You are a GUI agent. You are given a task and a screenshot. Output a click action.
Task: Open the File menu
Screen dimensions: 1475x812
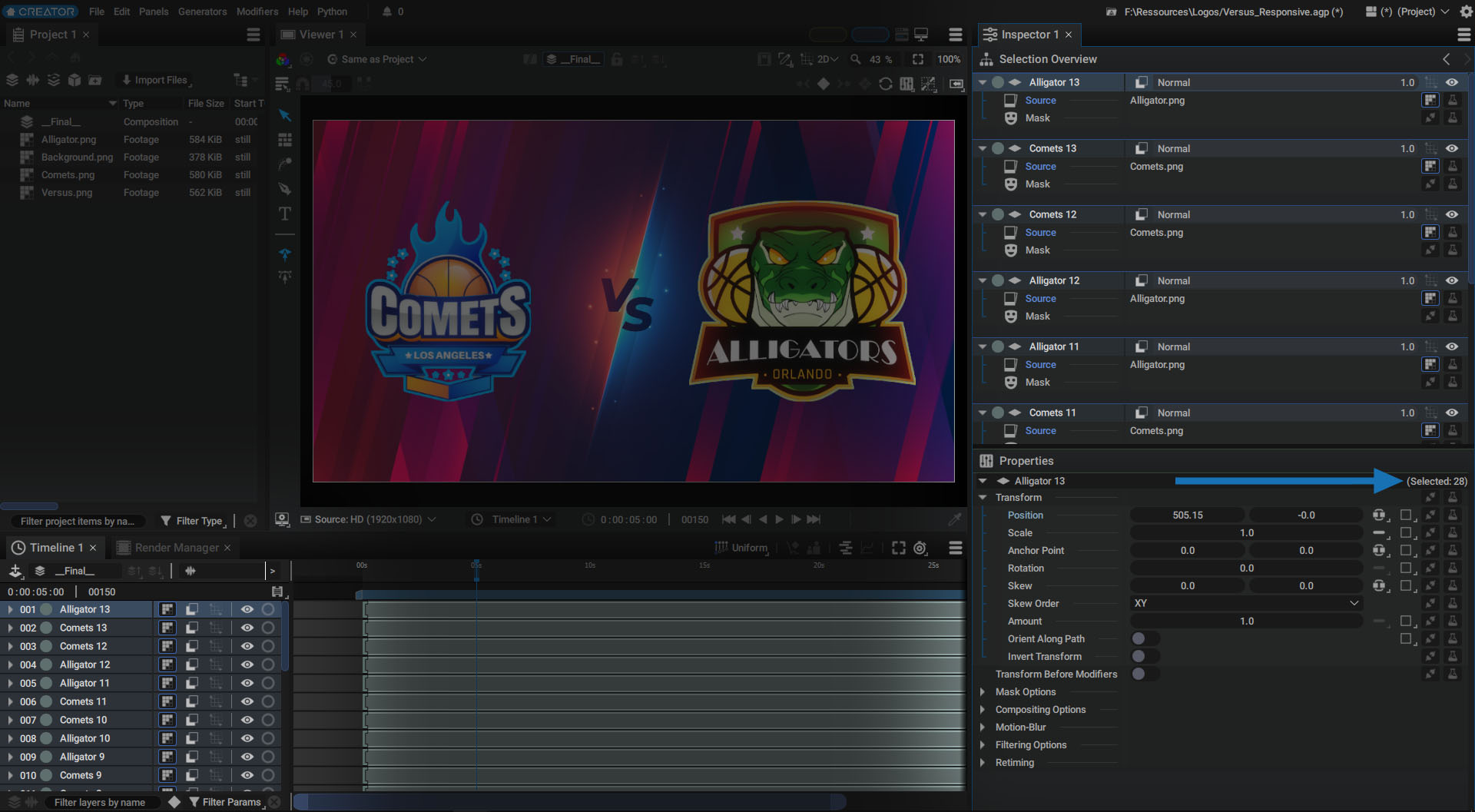pyautogui.click(x=97, y=12)
